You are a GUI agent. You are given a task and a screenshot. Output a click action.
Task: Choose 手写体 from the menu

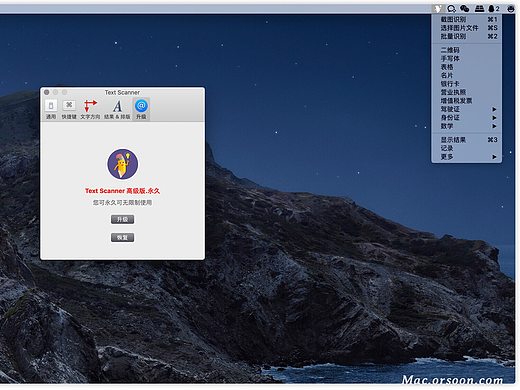coord(467,59)
